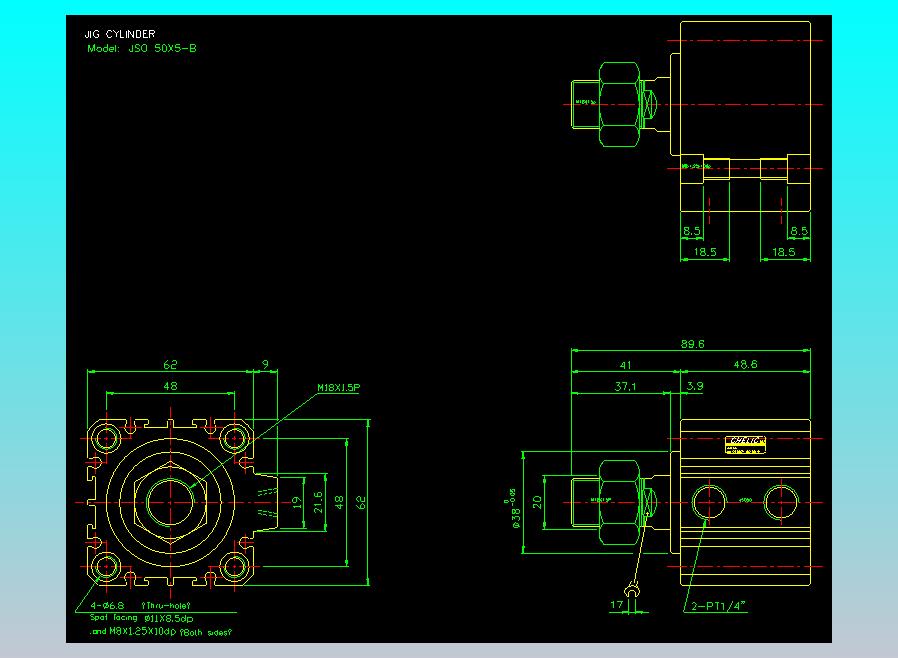Click the bottom-right mounting hole circle
This screenshot has height=658, width=898.
[234, 566]
